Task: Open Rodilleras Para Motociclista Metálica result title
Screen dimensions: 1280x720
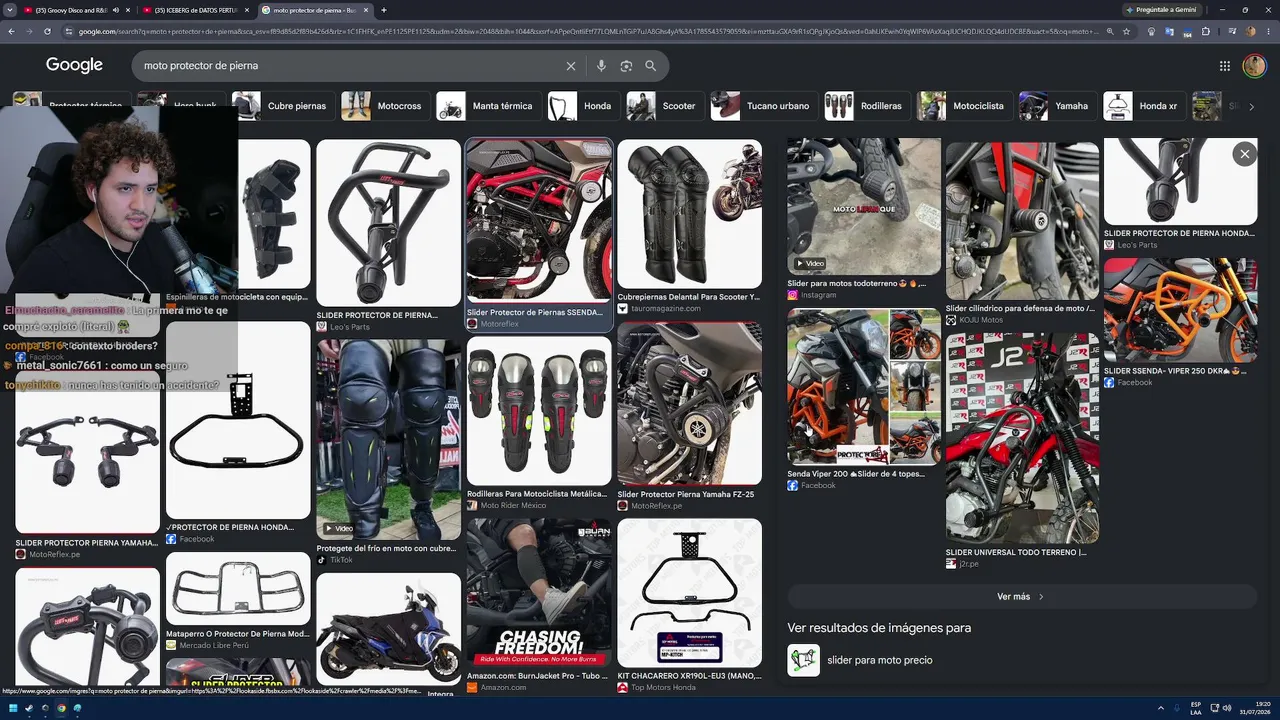Action: point(537,494)
